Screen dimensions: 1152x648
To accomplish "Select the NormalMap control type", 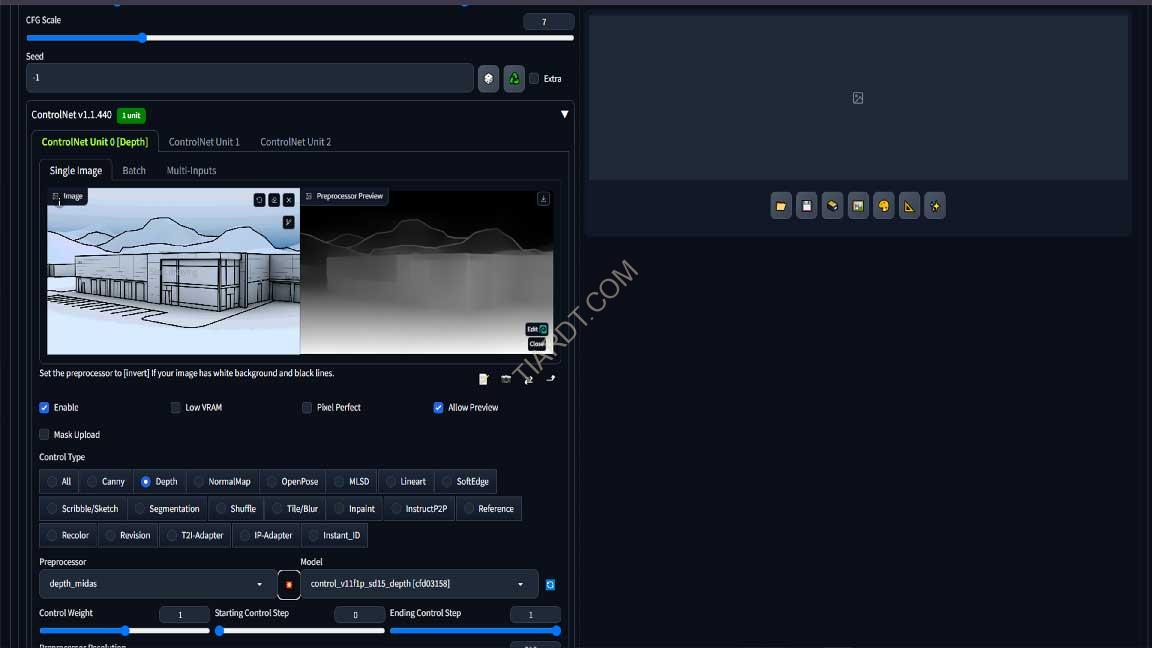I will coord(223,481).
